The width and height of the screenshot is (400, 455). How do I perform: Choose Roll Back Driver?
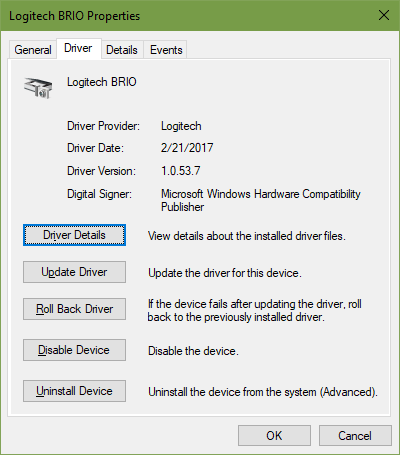coord(74,309)
